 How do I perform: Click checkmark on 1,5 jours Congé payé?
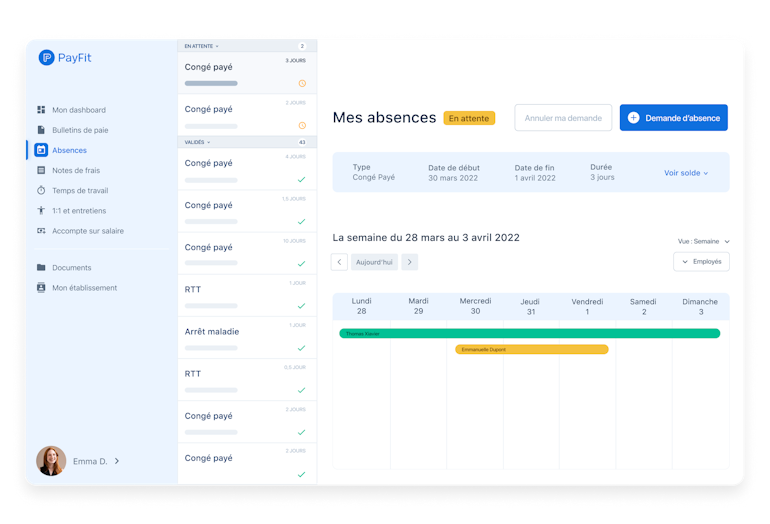(x=302, y=221)
